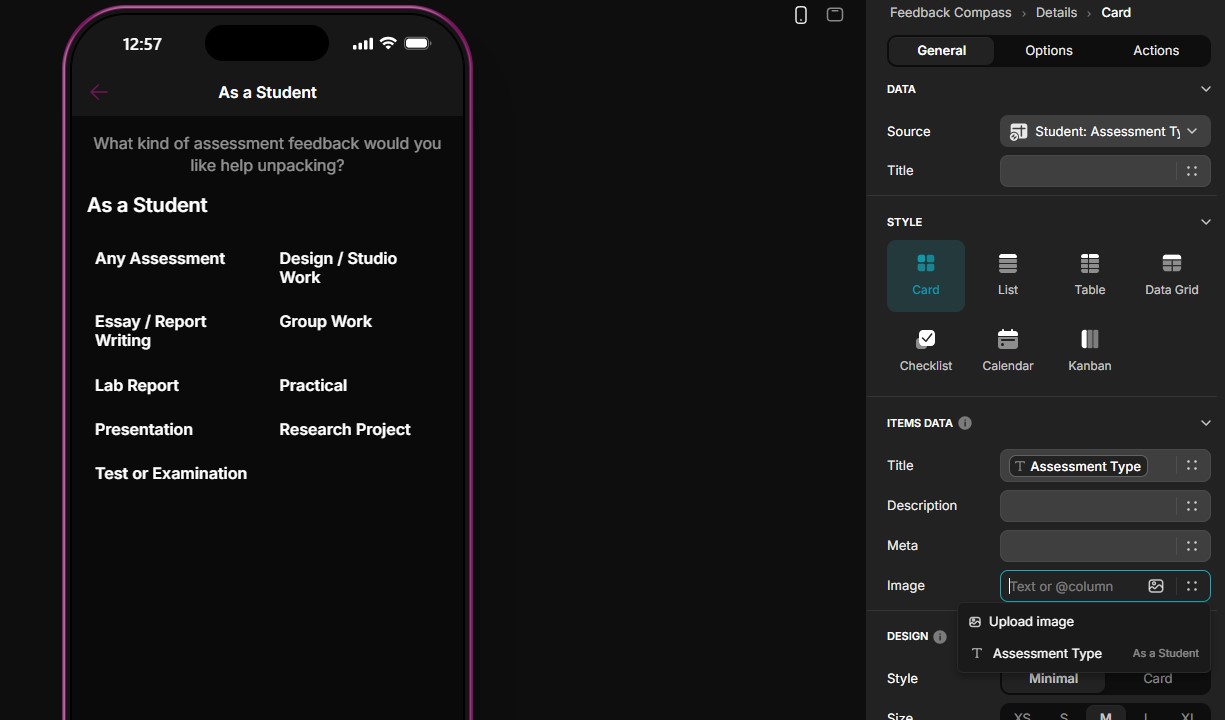Choose size S
This screenshot has height=720, width=1225.
coord(1064,716)
